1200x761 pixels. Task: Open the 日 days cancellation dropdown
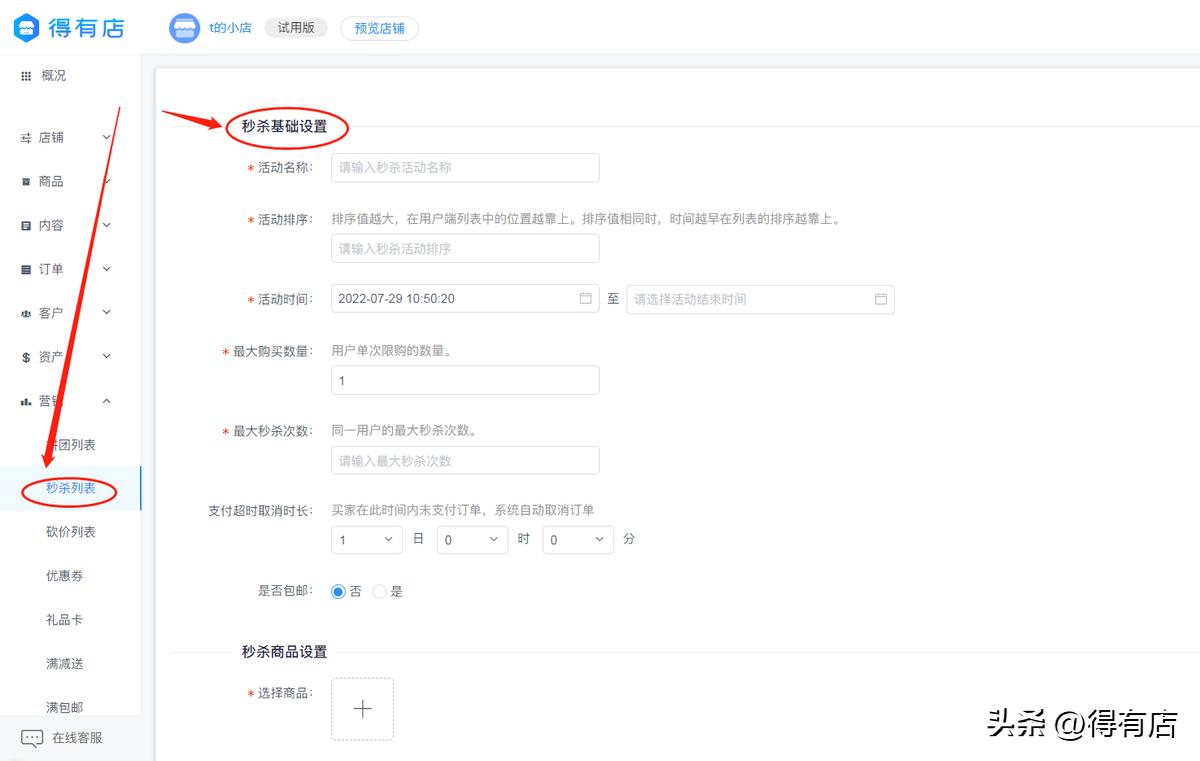pyautogui.click(x=366, y=539)
